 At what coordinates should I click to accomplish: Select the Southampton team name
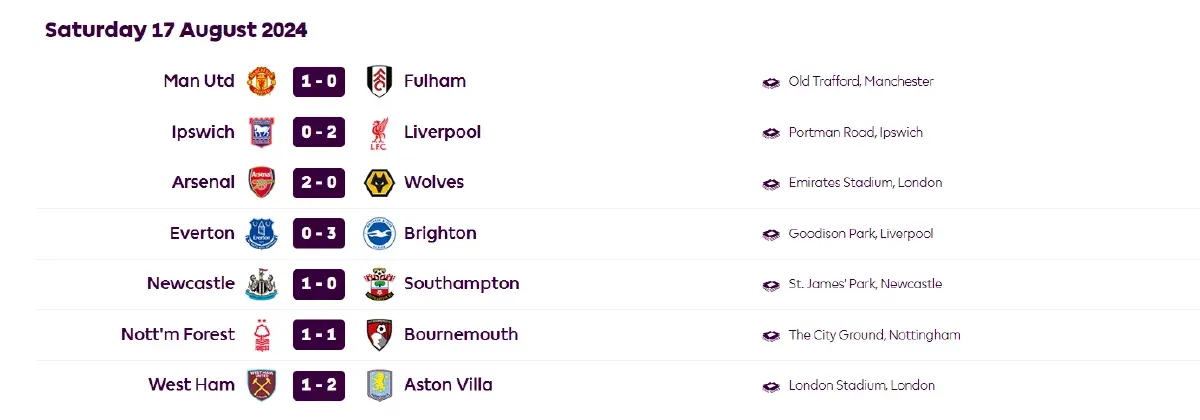pos(461,284)
